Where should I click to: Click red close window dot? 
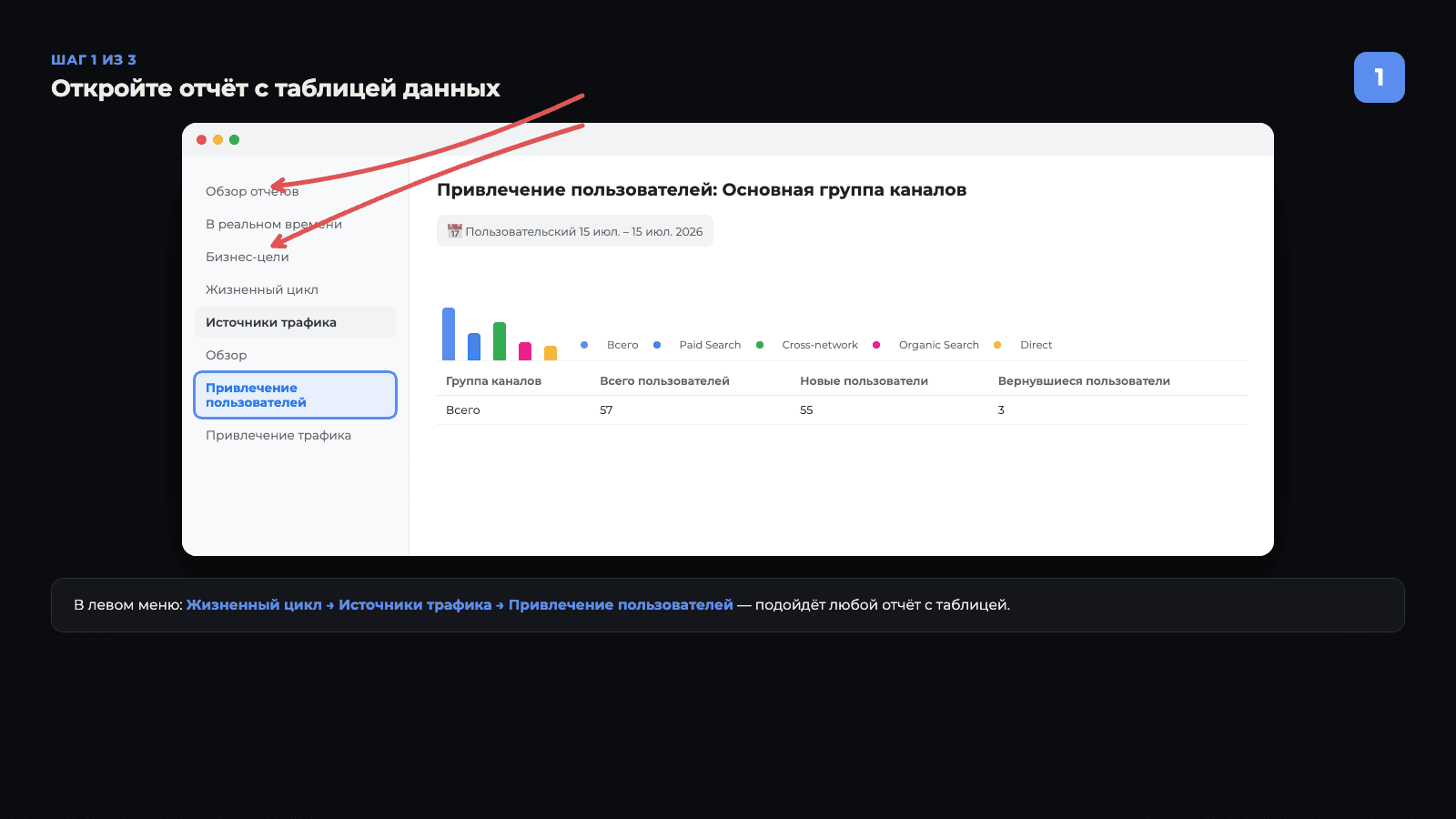click(201, 139)
